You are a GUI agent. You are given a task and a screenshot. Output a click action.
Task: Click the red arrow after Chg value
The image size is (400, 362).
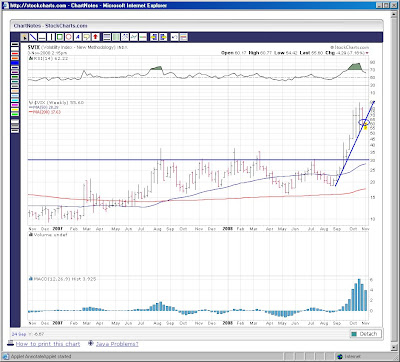(367, 53)
